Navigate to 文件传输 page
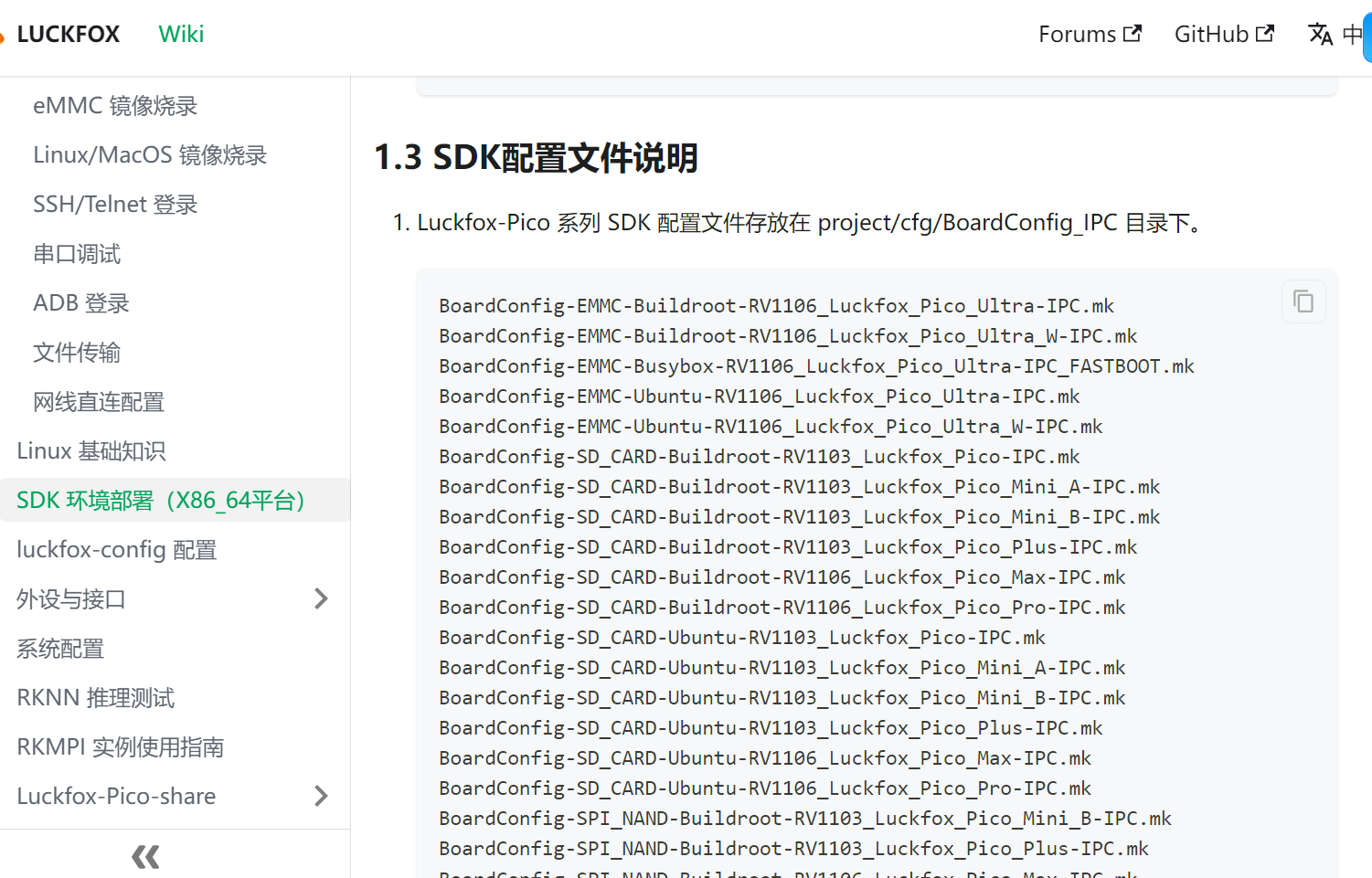1372x878 pixels. pos(77,353)
